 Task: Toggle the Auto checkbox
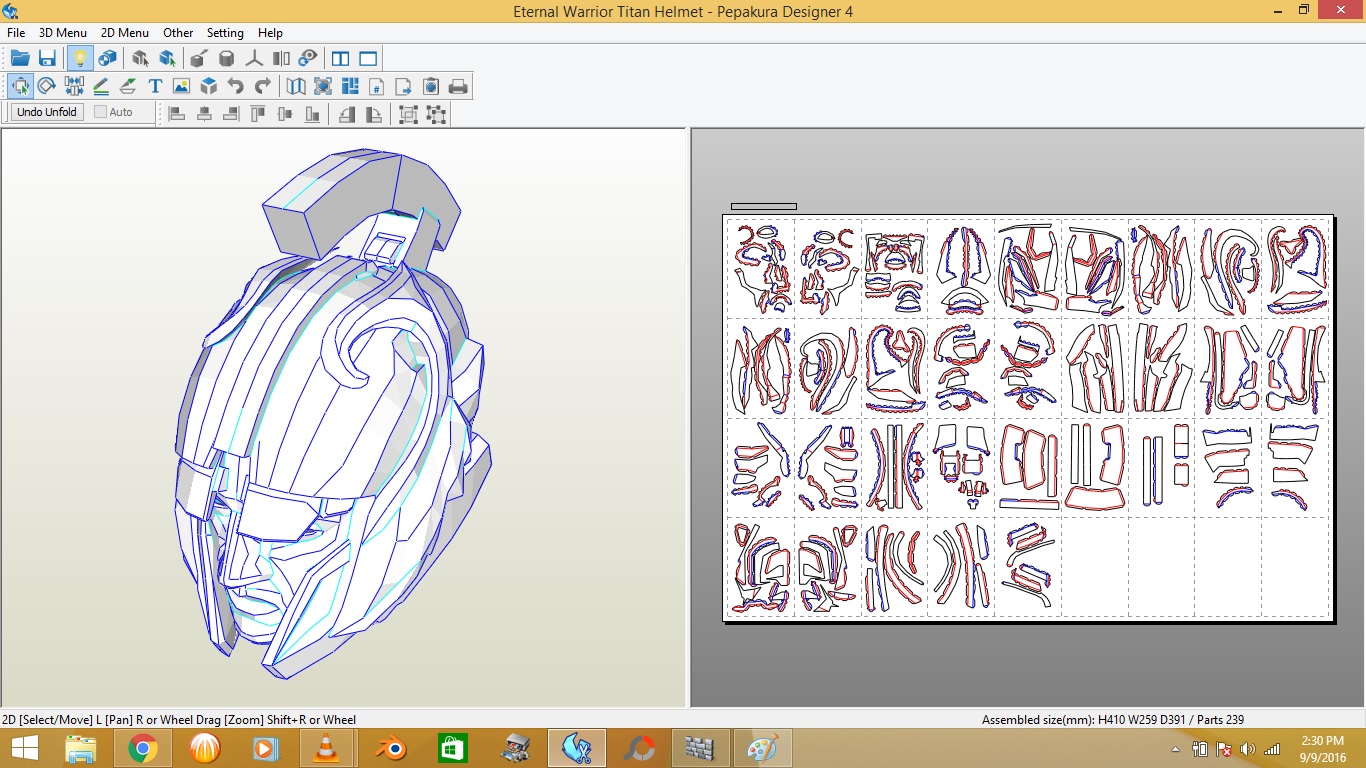101,112
